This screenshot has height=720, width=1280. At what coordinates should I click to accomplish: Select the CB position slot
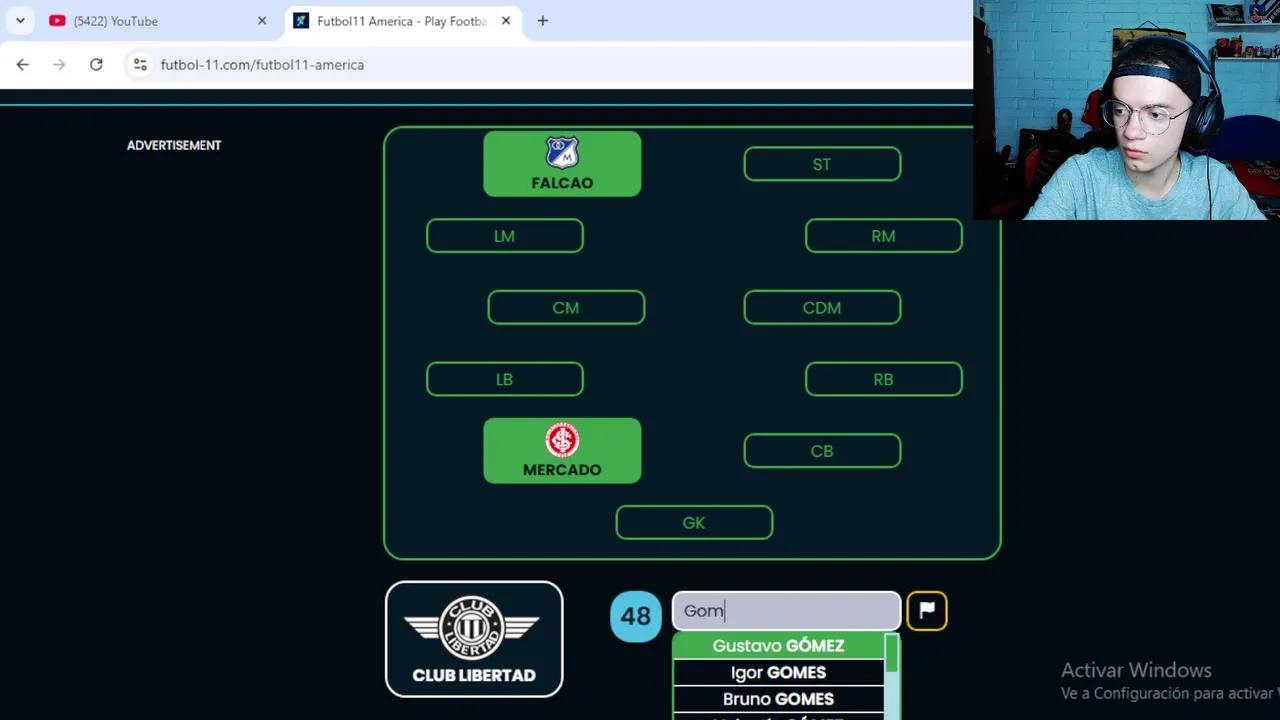point(822,451)
